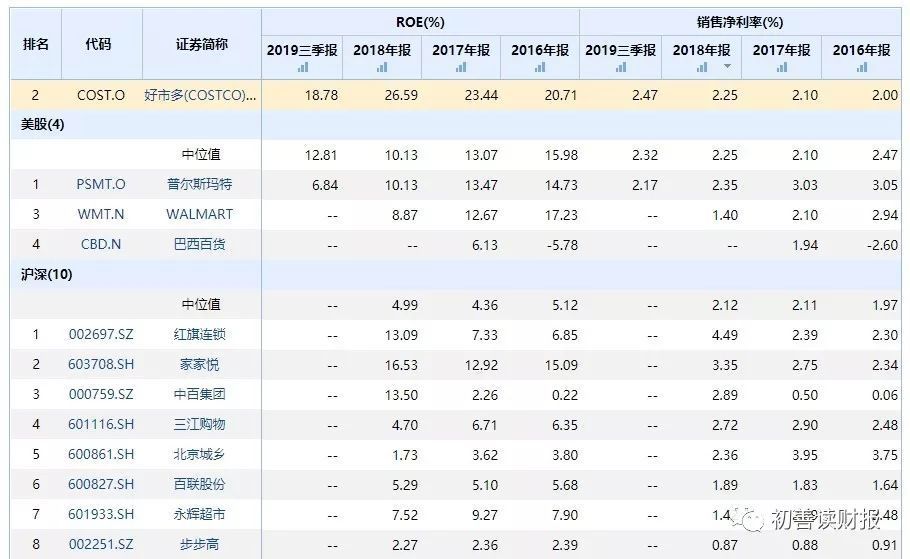Click chart icon under ROE 2016年报
The width and height of the screenshot is (910, 559).
pyautogui.click(x=540, y=68)
